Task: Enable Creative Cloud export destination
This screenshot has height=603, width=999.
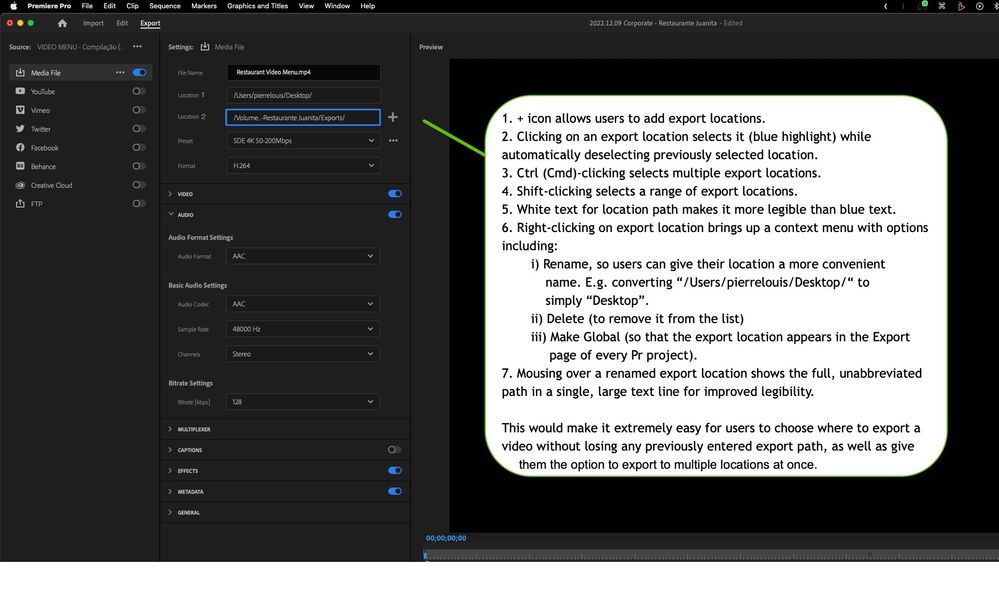Action: [139, 185]
